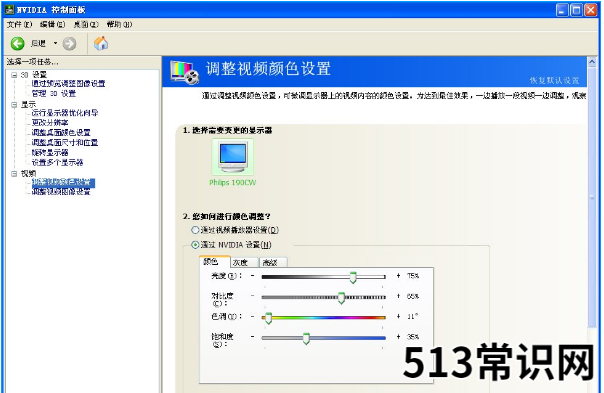The image size is (604, 393).
Task: Choose 通过 NVIDIA 设置(N) radio button
Action: [x=195, y=245]
